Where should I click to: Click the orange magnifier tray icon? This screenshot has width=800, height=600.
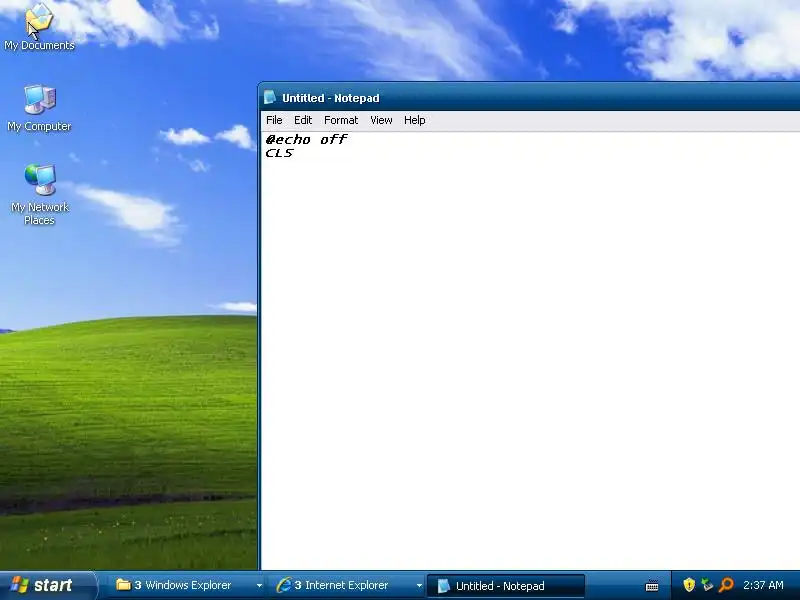(726, 585)
